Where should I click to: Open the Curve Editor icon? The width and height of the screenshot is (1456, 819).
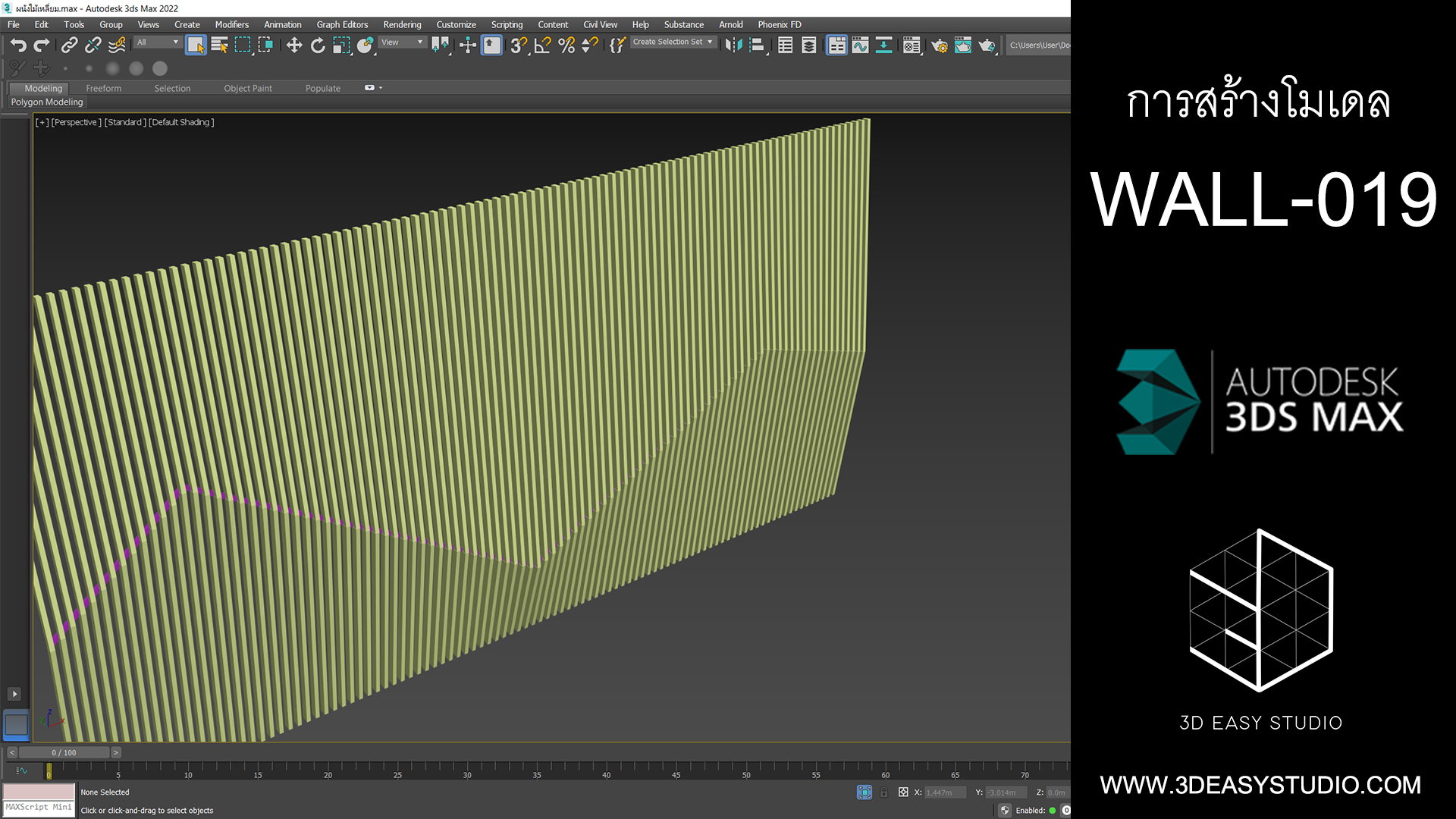pyautogui.click(x=860, y=45)
